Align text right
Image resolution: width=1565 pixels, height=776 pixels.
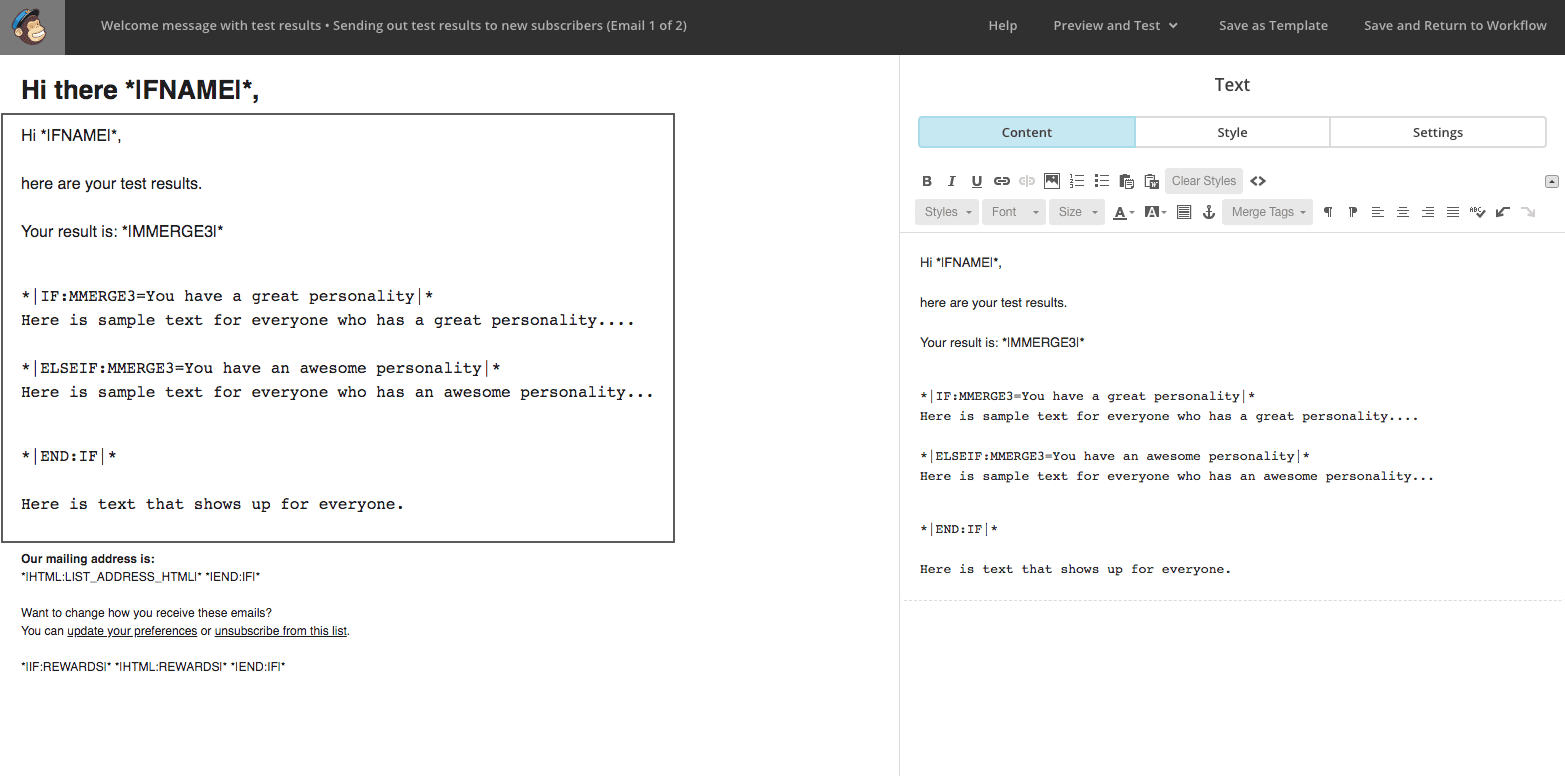[1428, 212]
